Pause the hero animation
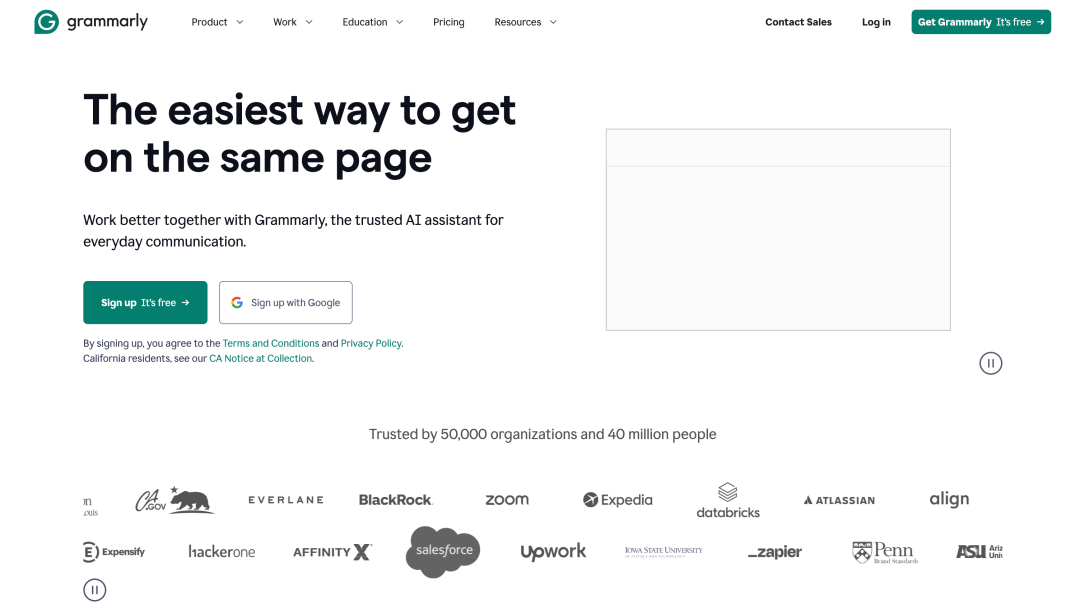The width and height of the screenshot is (1080, 613). pyautogui.click(x=990, y=363)
